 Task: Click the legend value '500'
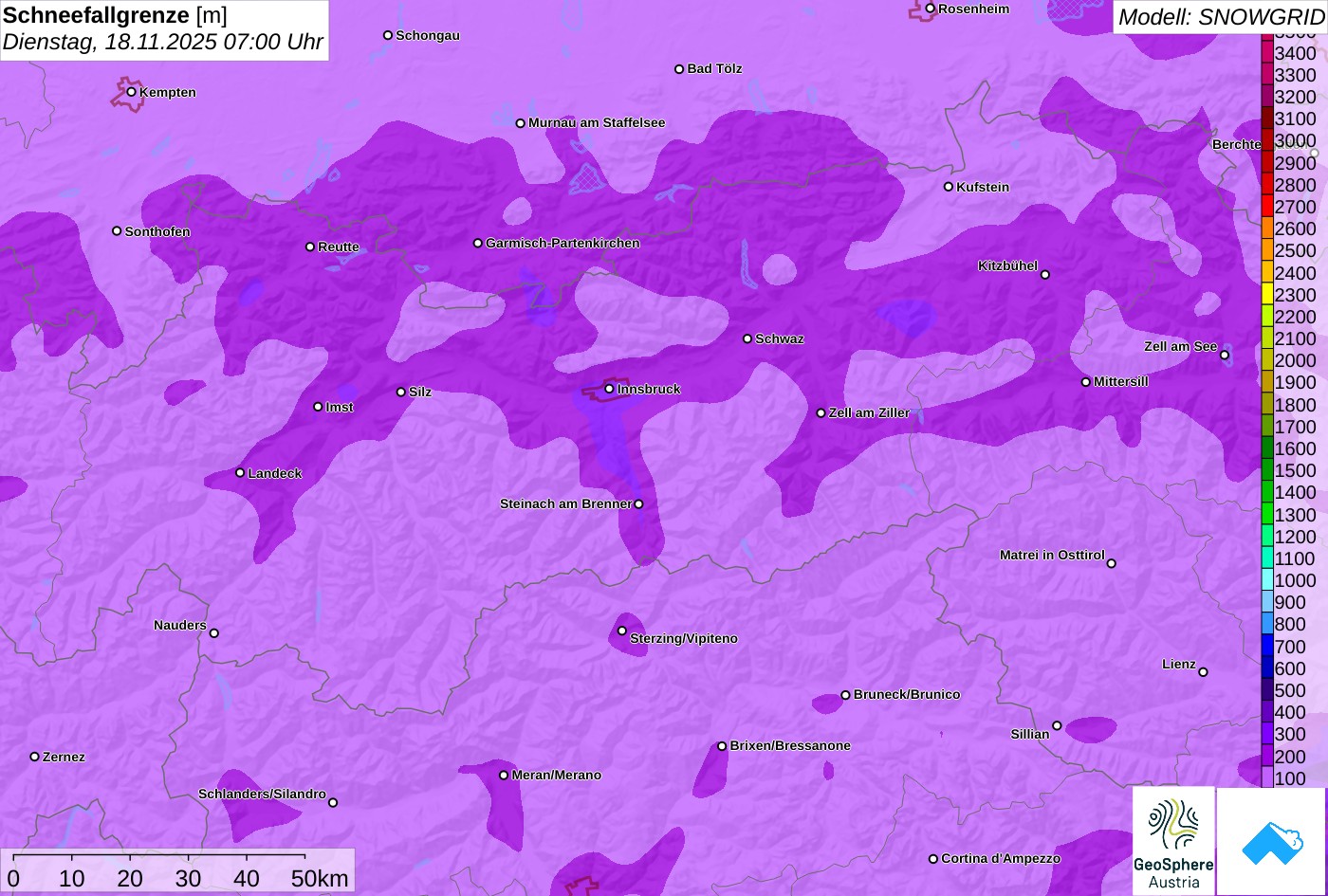click(1290, 690)
